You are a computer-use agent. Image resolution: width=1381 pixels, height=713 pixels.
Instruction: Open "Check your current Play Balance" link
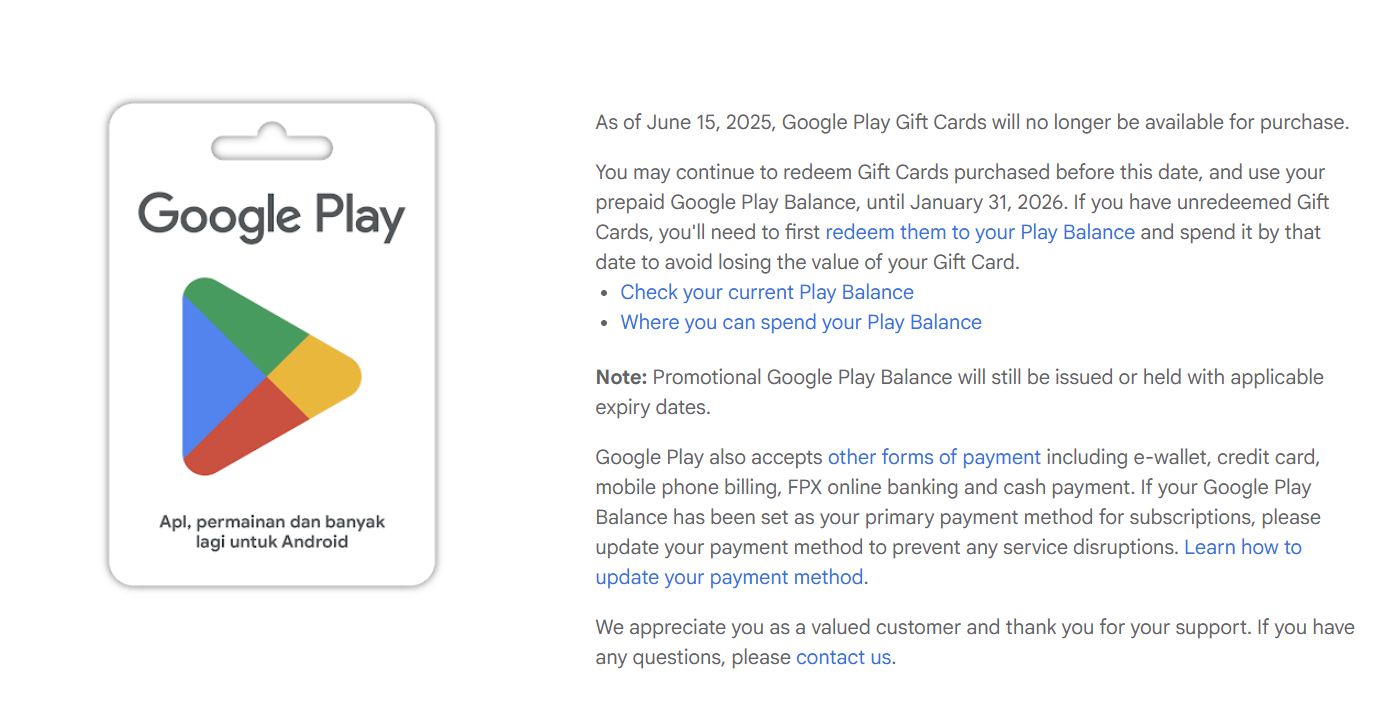pos(766,292)
